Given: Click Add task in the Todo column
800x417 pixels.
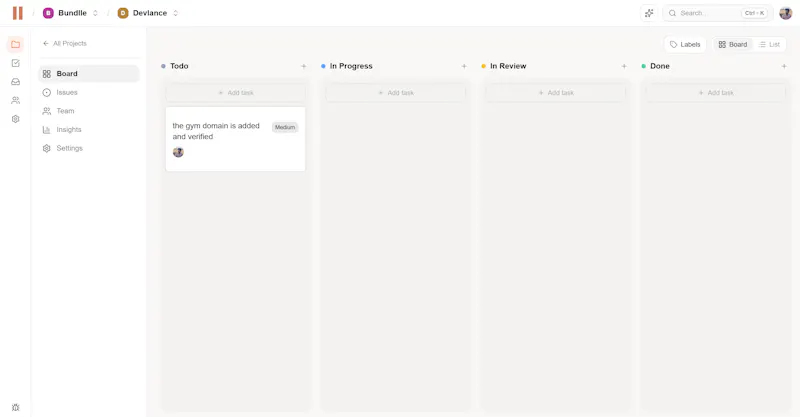Looking at the screenshot, I should click(x=236, y=93).
